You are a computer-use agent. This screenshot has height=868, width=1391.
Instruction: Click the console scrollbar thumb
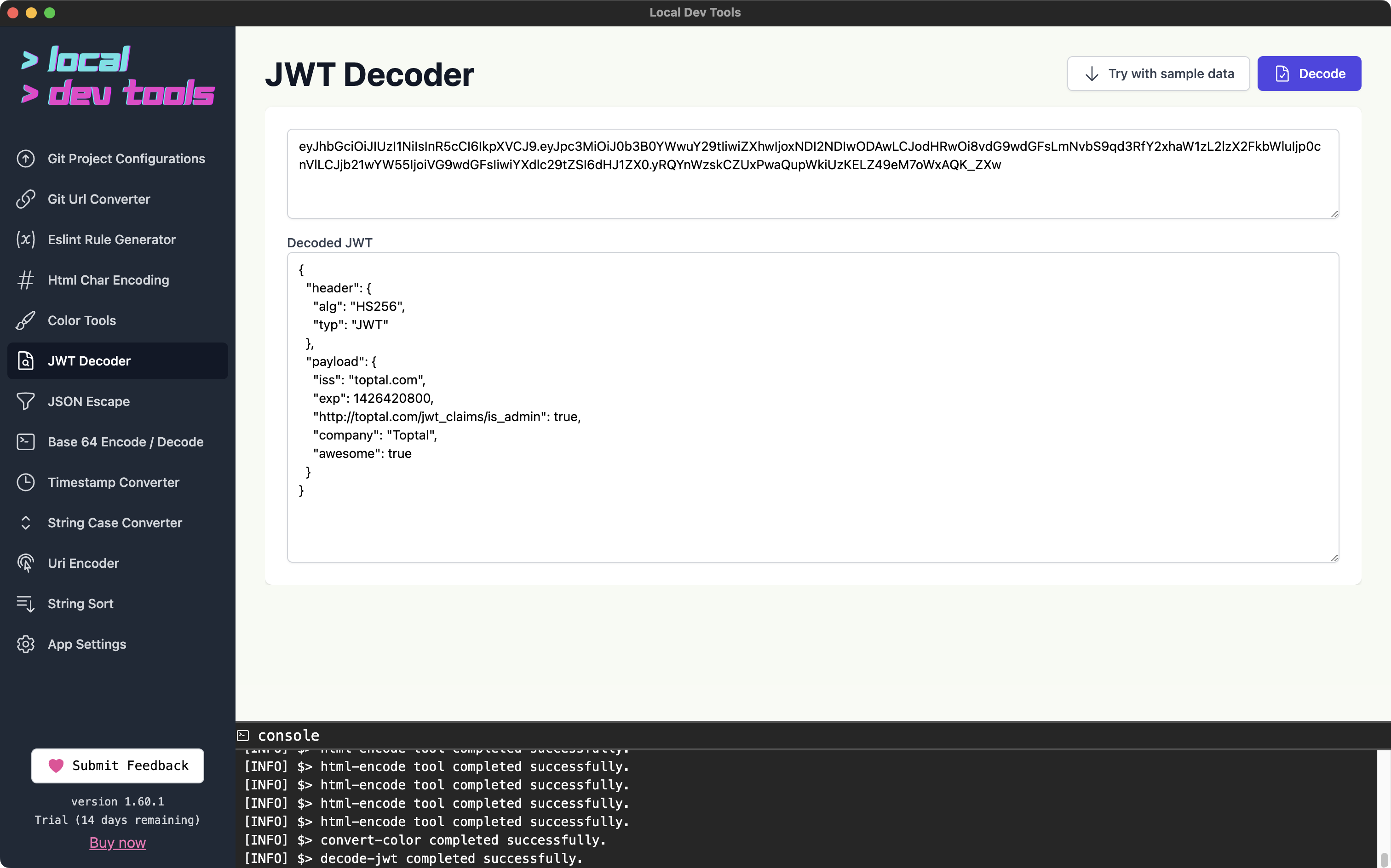1384,859
